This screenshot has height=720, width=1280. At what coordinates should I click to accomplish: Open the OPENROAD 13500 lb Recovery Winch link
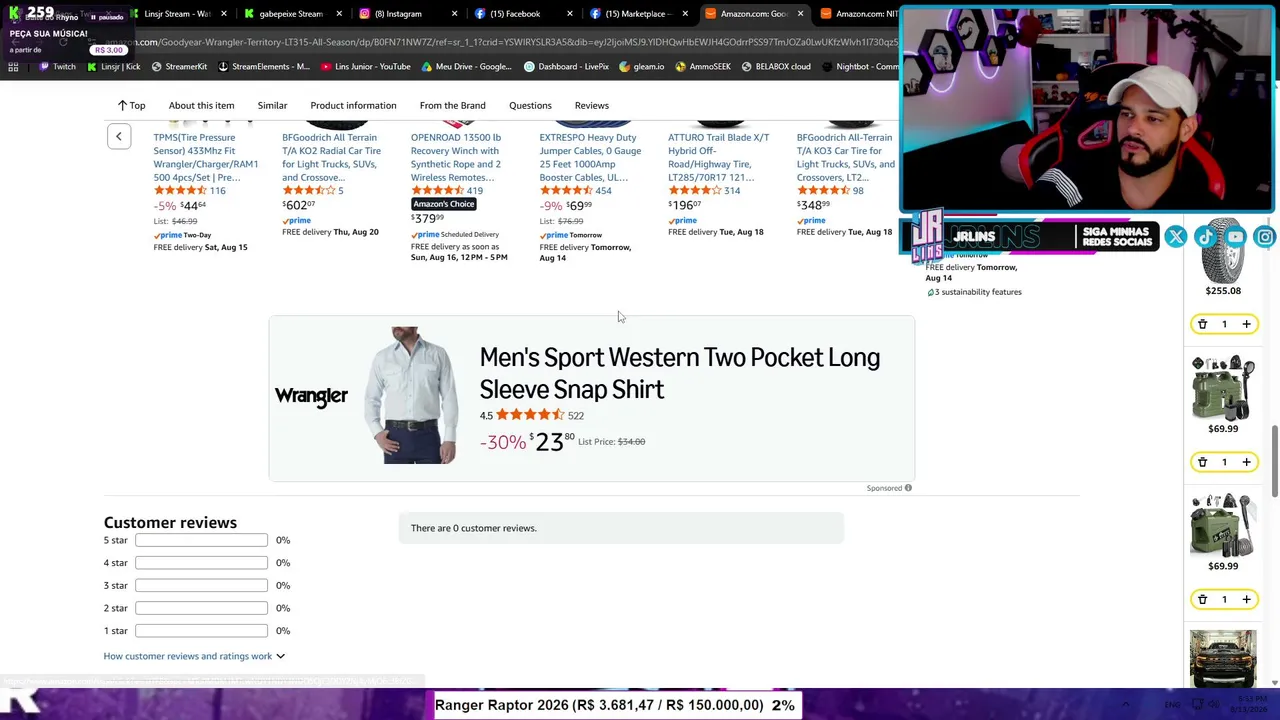tap(456, 157)
